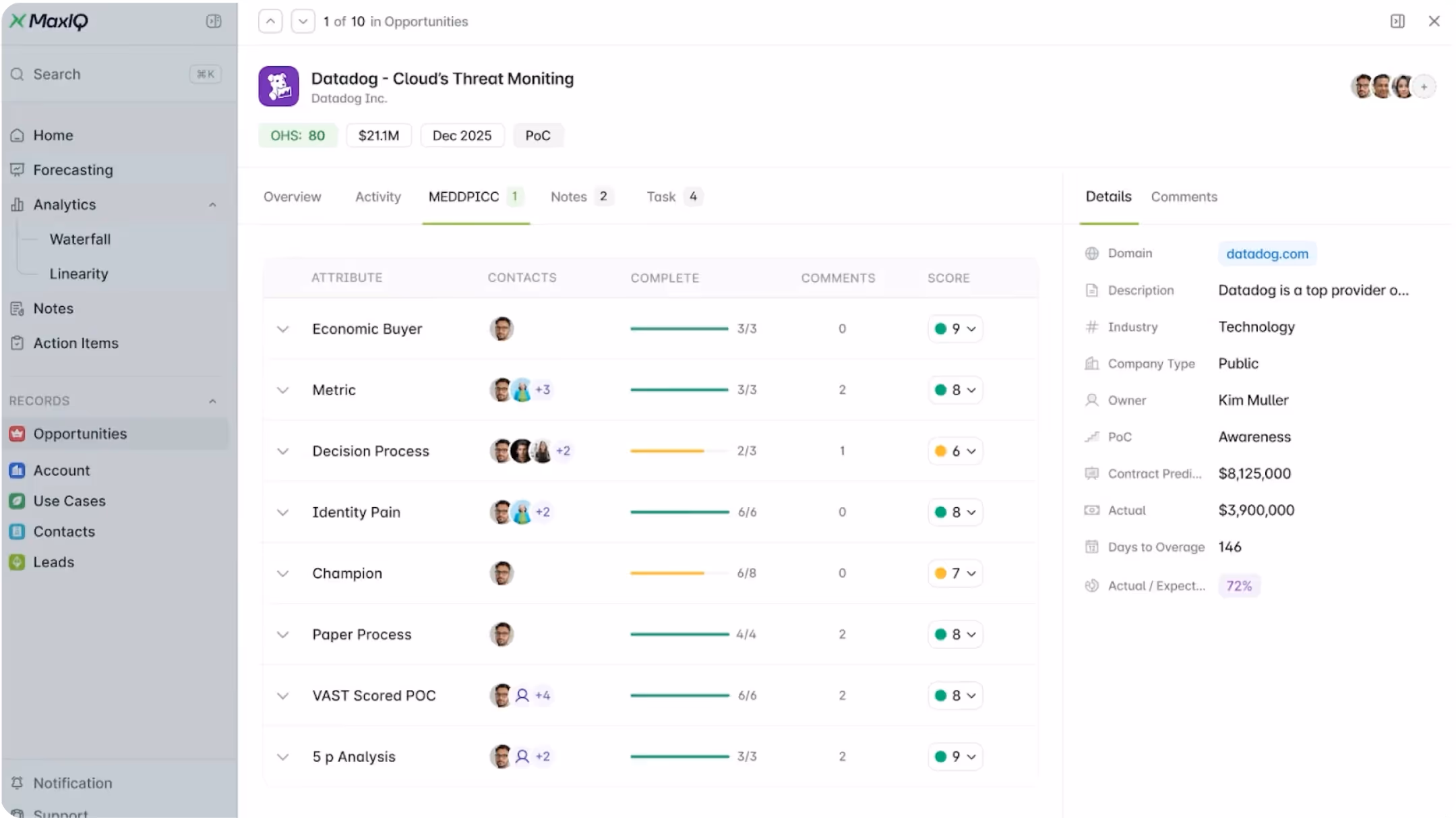
Task: Open the Use Cases records icon
Action: tap(18, 501)
